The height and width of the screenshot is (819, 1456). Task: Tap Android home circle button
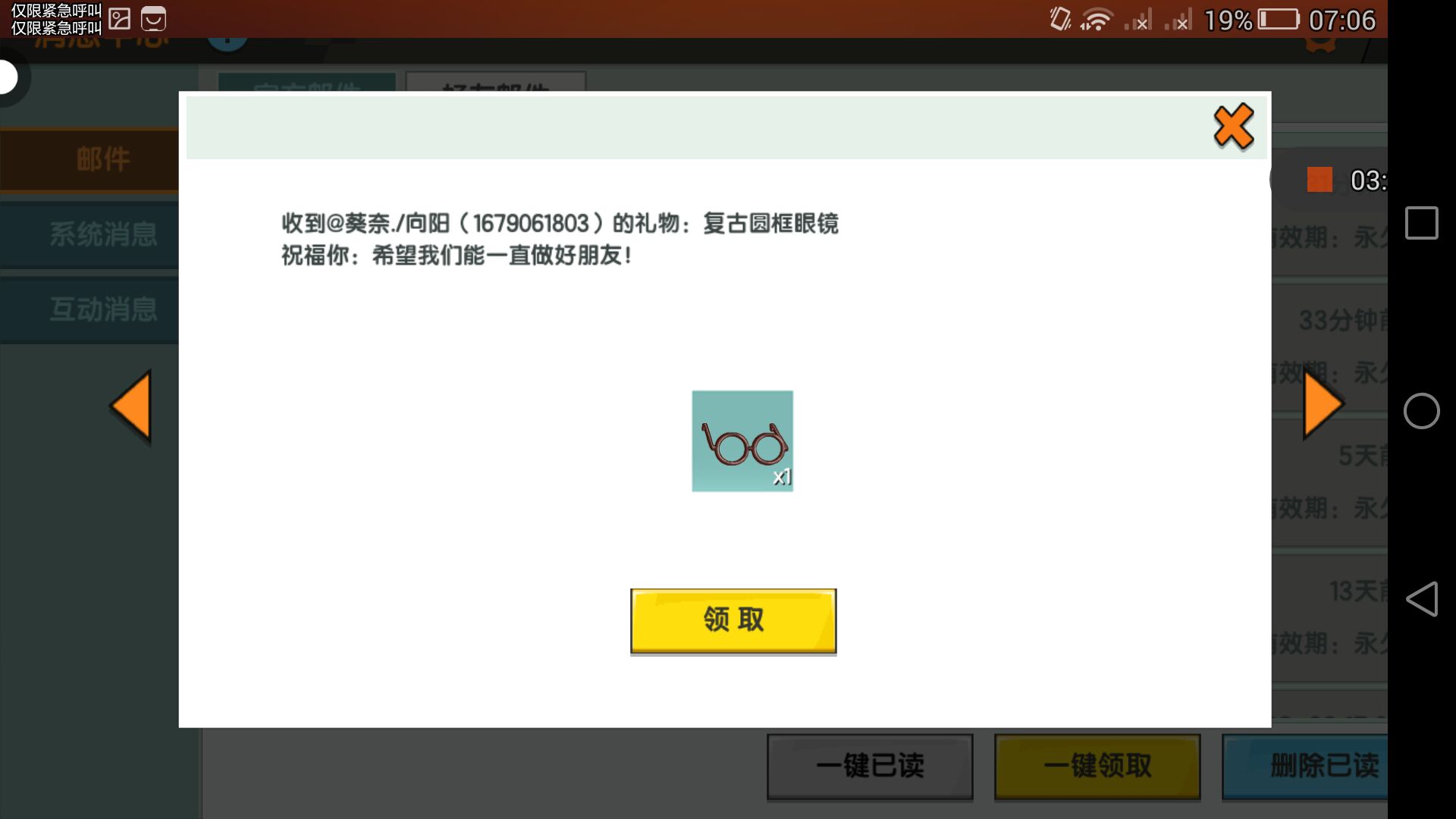click(1421, 411)
